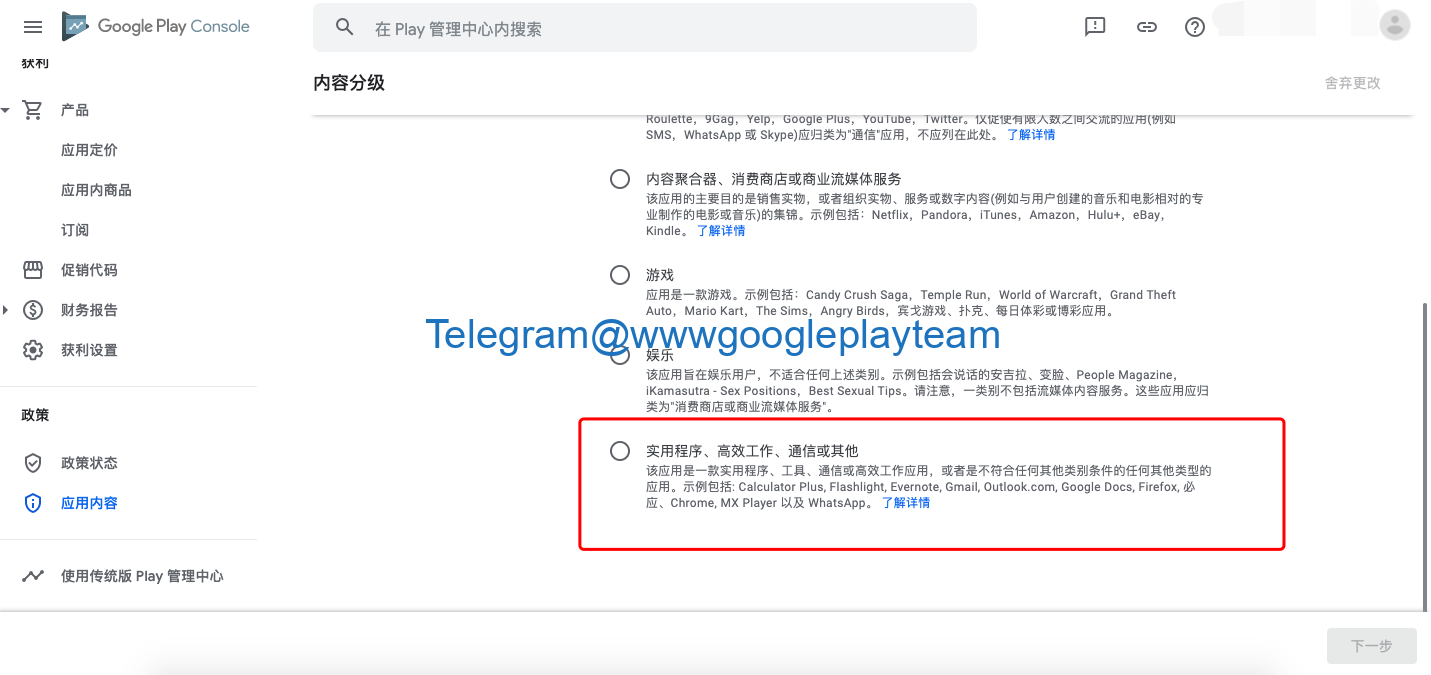Click the 舍弃更改 button
1431x675 pixels.
[1352, 83]
